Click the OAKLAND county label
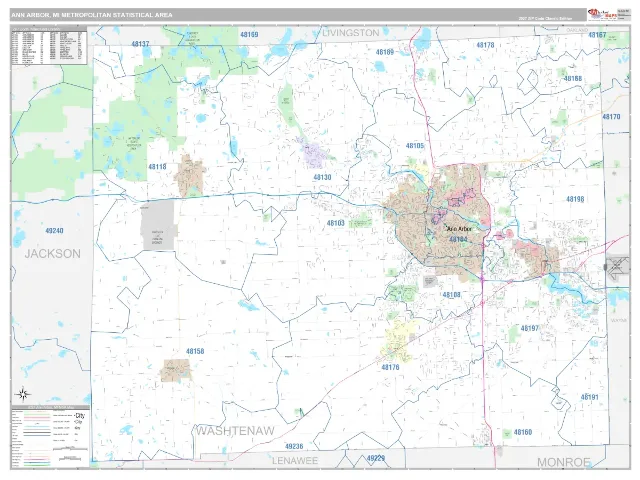The width and height of the screenshot is (640, 480). click(x=577, y=30)
